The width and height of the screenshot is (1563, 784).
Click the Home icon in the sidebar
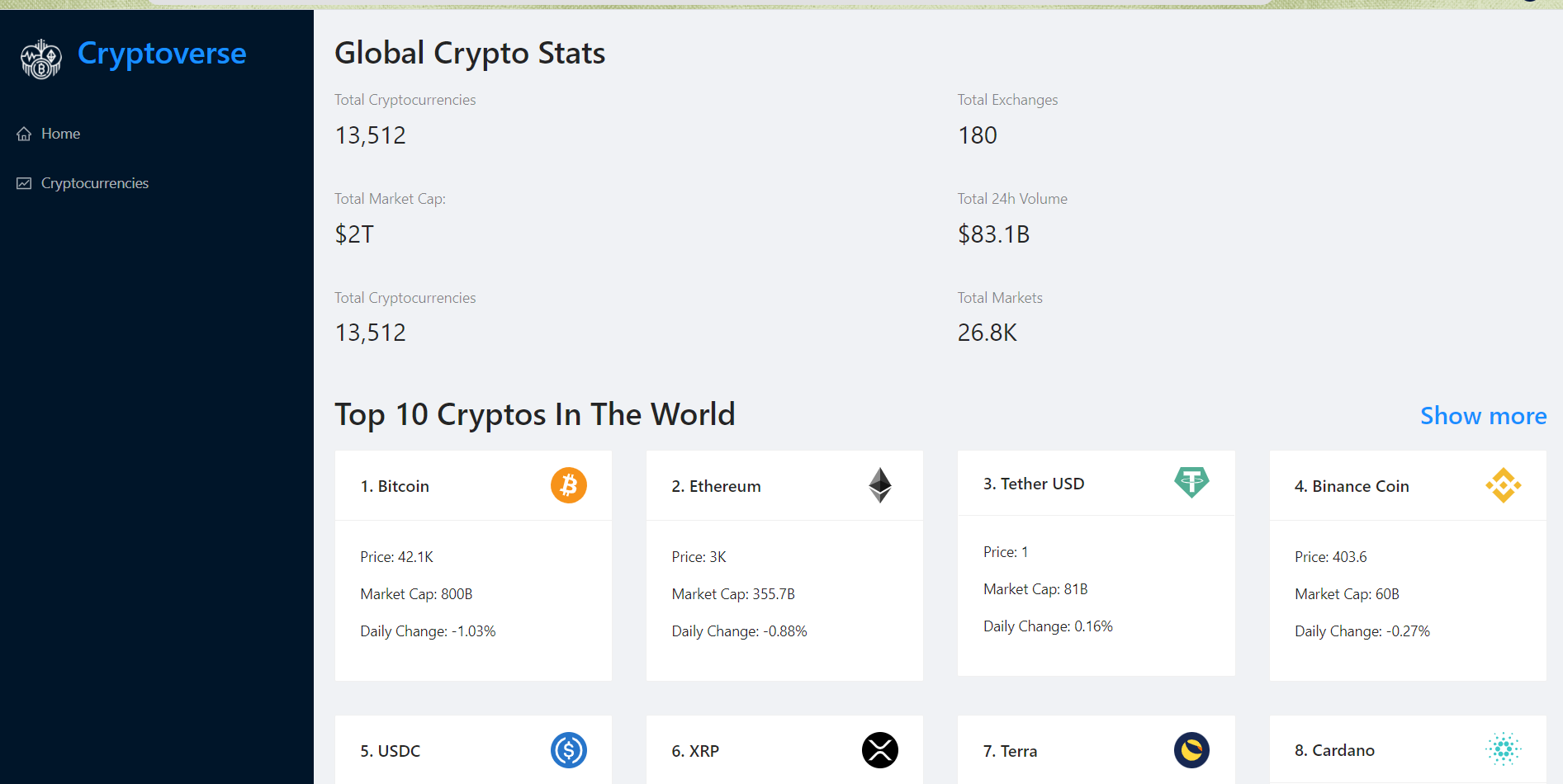click(x=24, y=133)
